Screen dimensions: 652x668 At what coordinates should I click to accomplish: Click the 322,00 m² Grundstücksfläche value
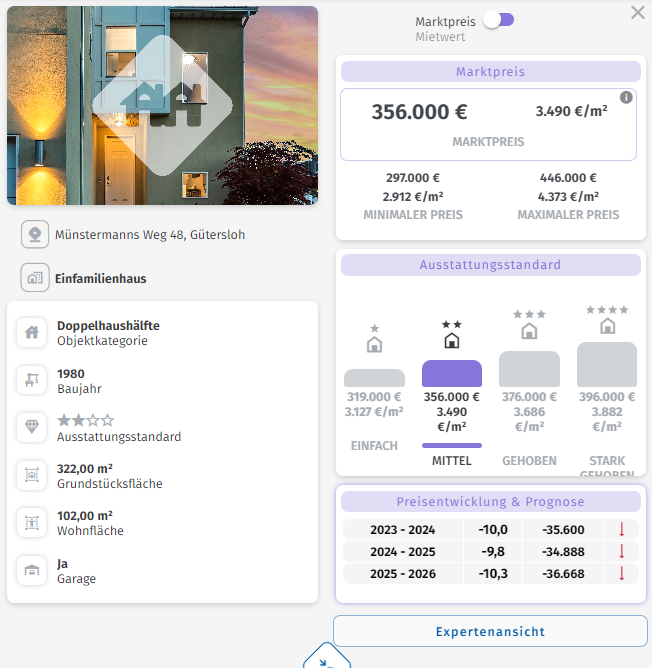(x=85, y=469)
